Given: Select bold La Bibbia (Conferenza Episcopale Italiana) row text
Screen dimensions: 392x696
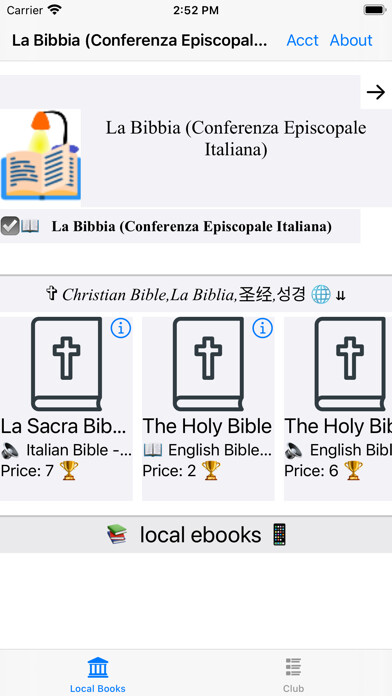Looking at the screenshot, I should pos(191,227).
